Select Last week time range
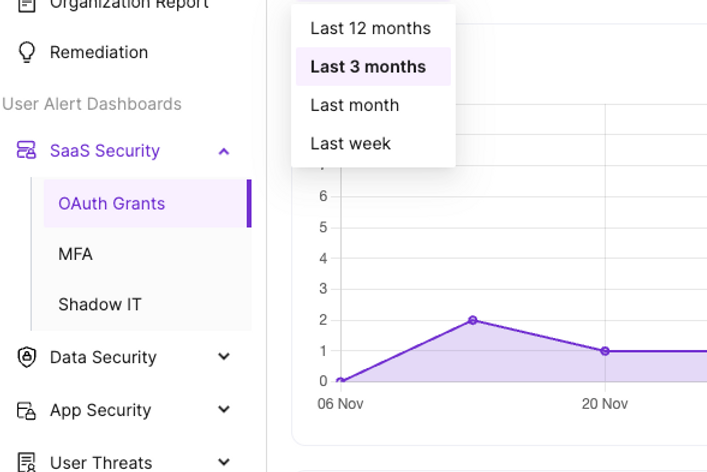 click(x=350, y=143)
